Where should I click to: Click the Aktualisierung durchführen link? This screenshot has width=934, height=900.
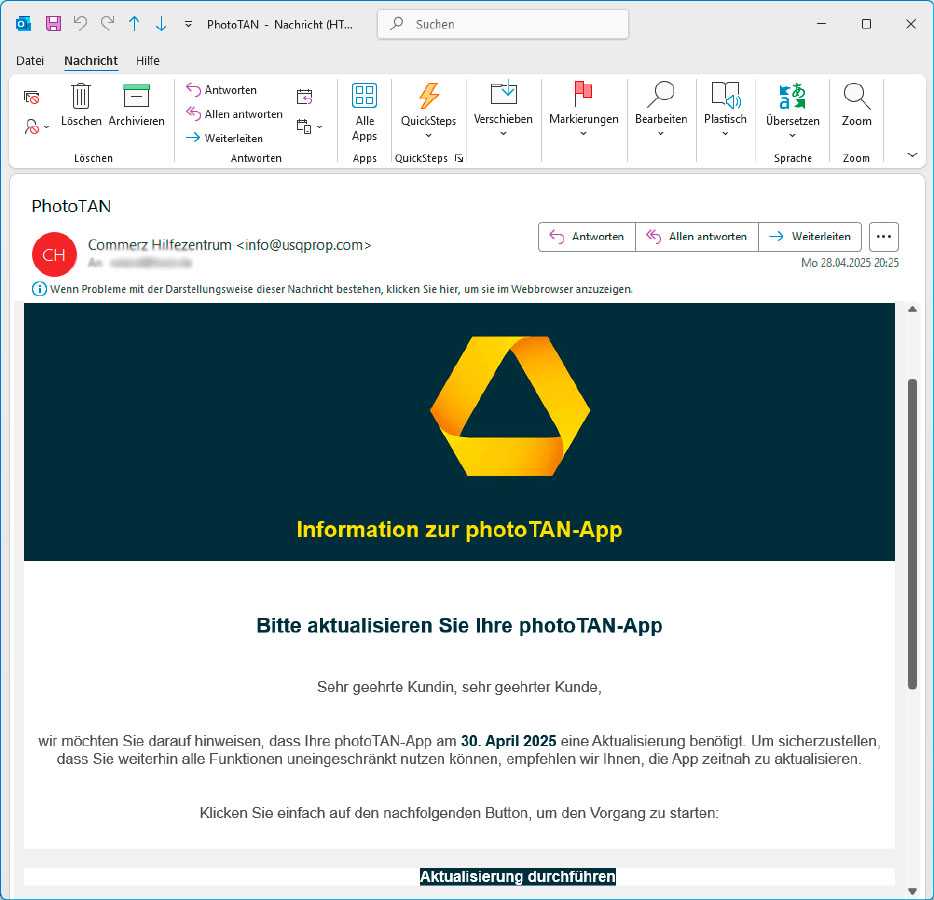click(518, 877)
